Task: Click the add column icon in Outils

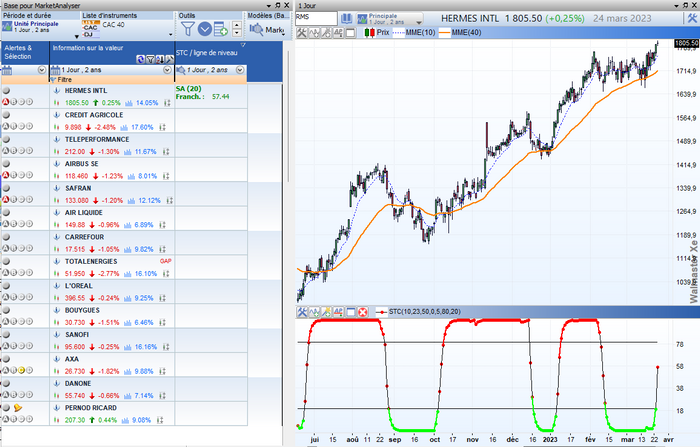Action: 223,28
